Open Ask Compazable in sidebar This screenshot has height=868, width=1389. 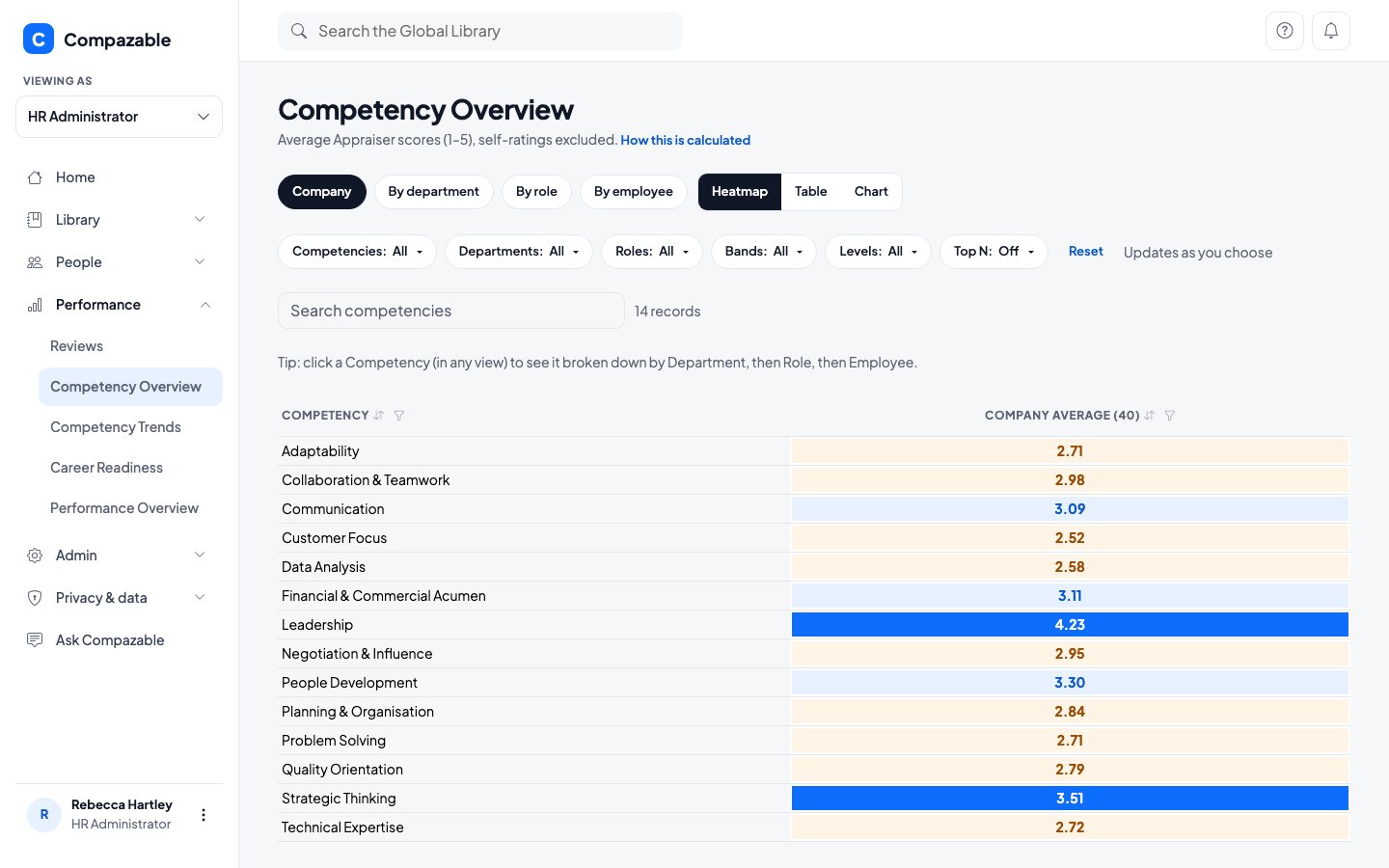coord(119,640)
